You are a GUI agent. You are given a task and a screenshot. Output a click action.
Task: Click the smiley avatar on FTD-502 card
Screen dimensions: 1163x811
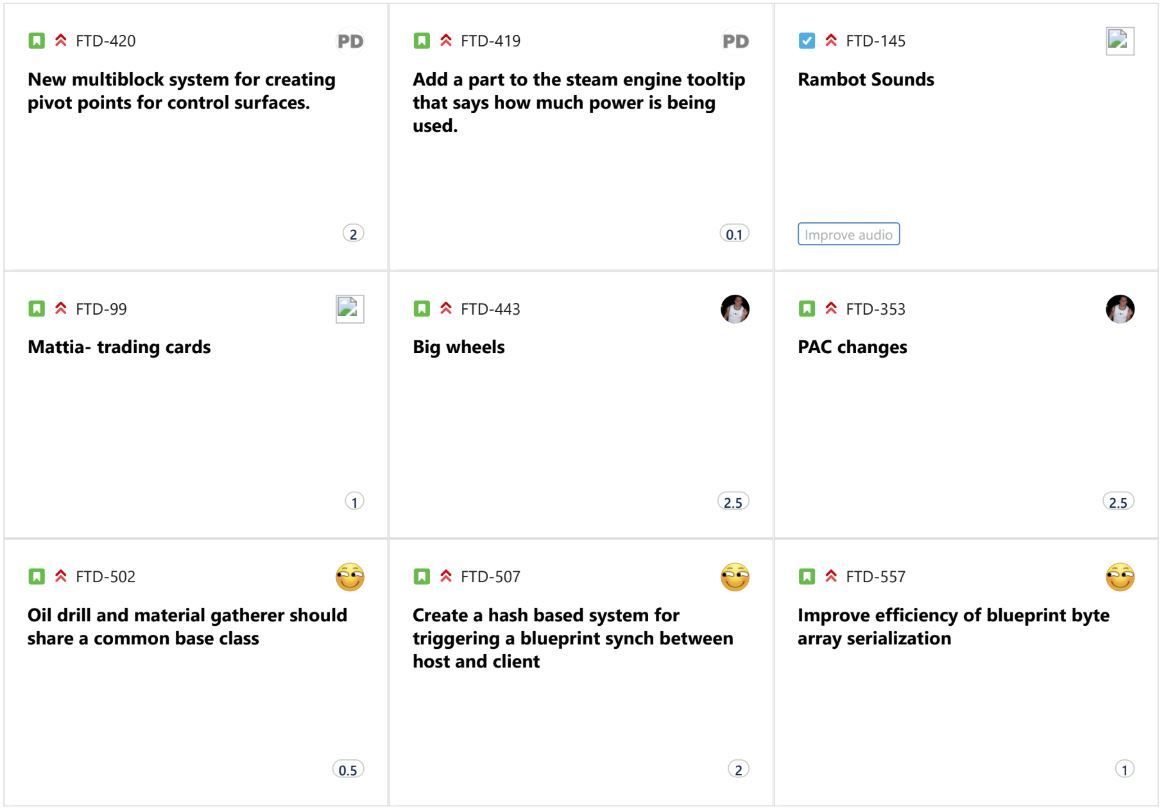point(350,577)
